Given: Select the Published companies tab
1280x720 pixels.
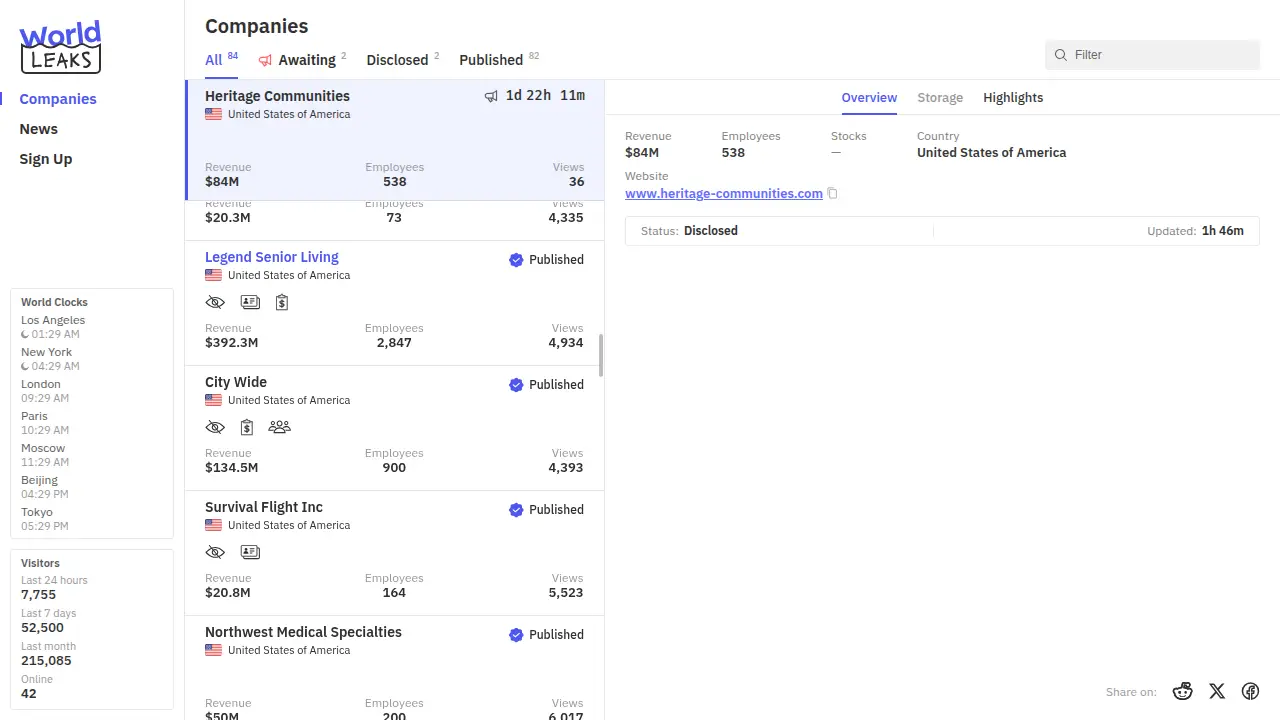Looking at the screenshot, I should tap(491, 60).
